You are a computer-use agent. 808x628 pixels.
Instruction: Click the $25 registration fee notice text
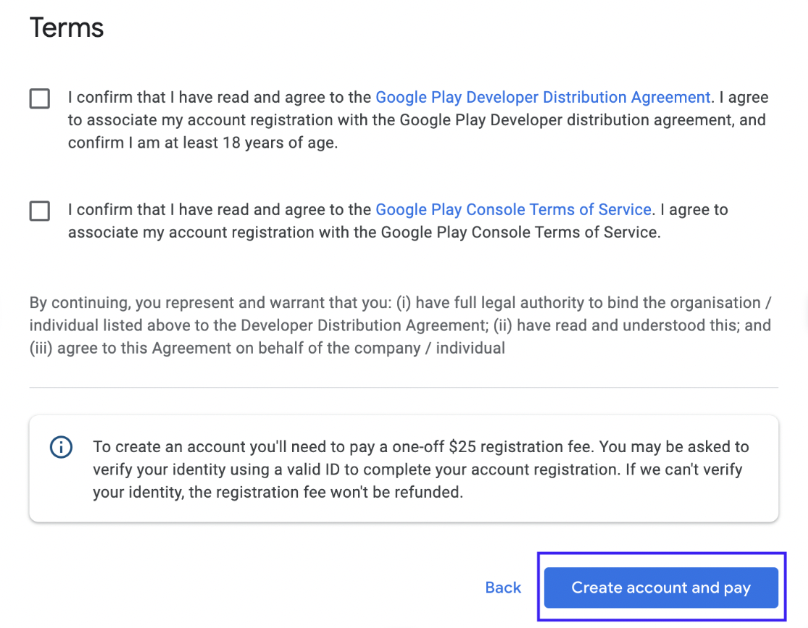(x=421, y=469)
